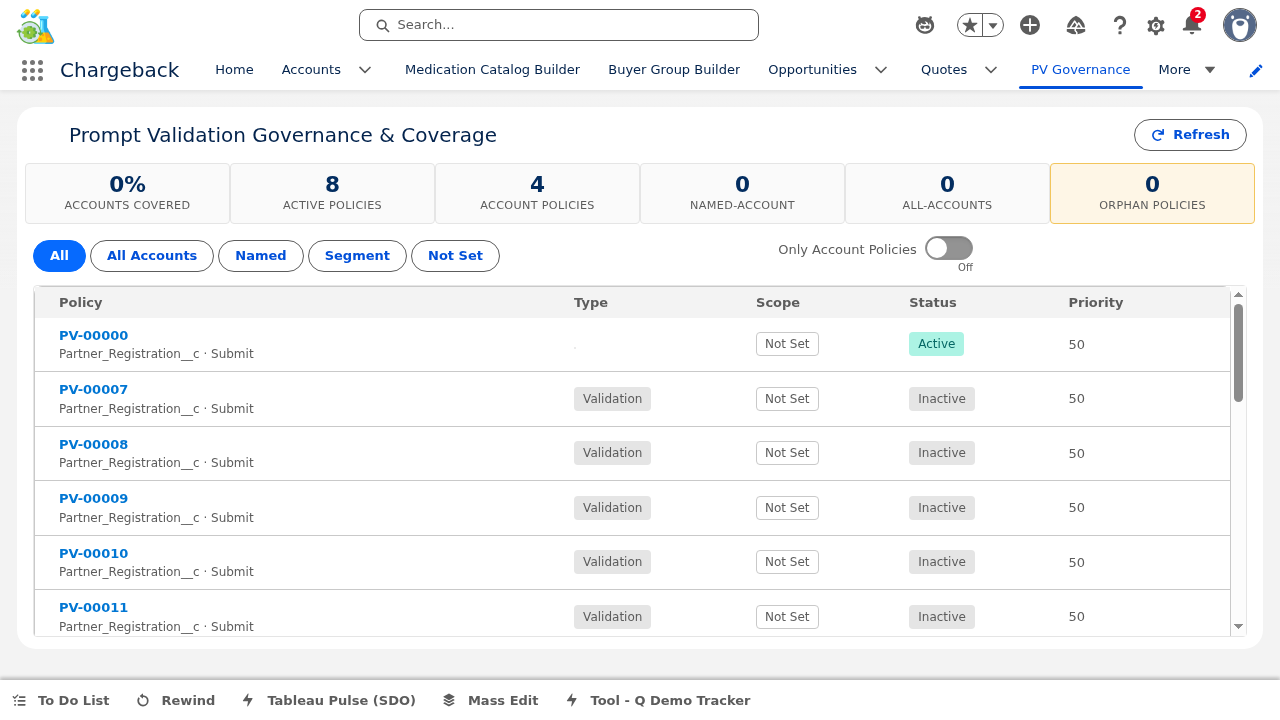This screenshot has width=1280, height=720.
Task: Open the Rewind utility item
Action: tap(176, 701)
